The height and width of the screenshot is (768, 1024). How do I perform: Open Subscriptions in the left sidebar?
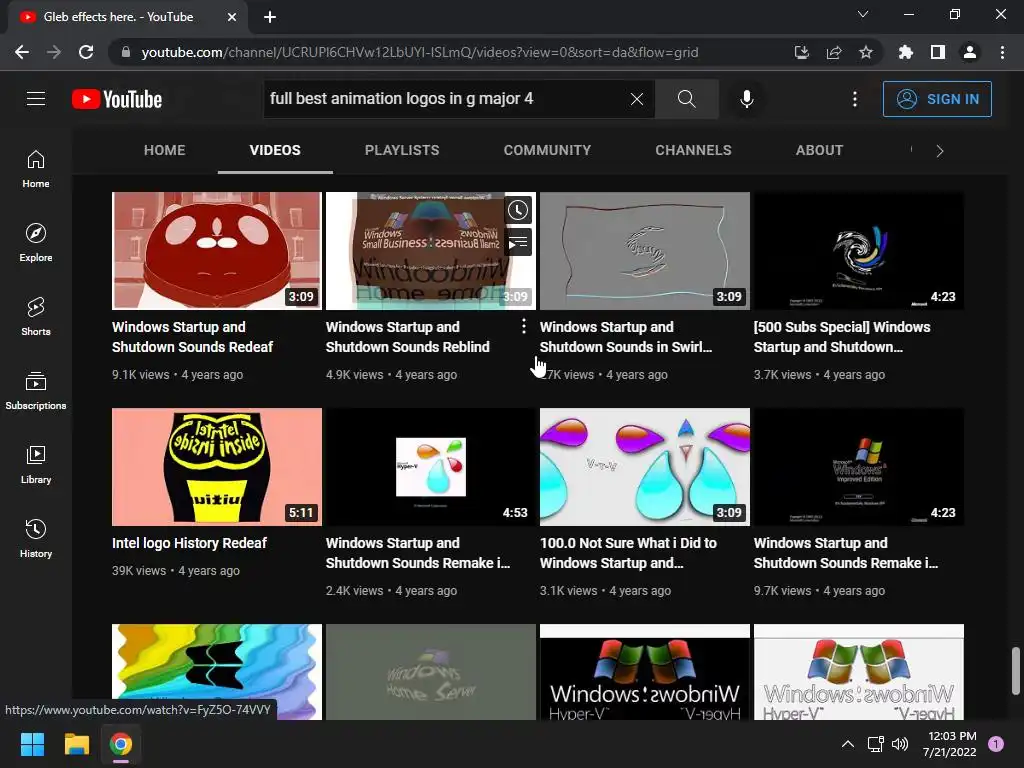click(x=36, y=390)
